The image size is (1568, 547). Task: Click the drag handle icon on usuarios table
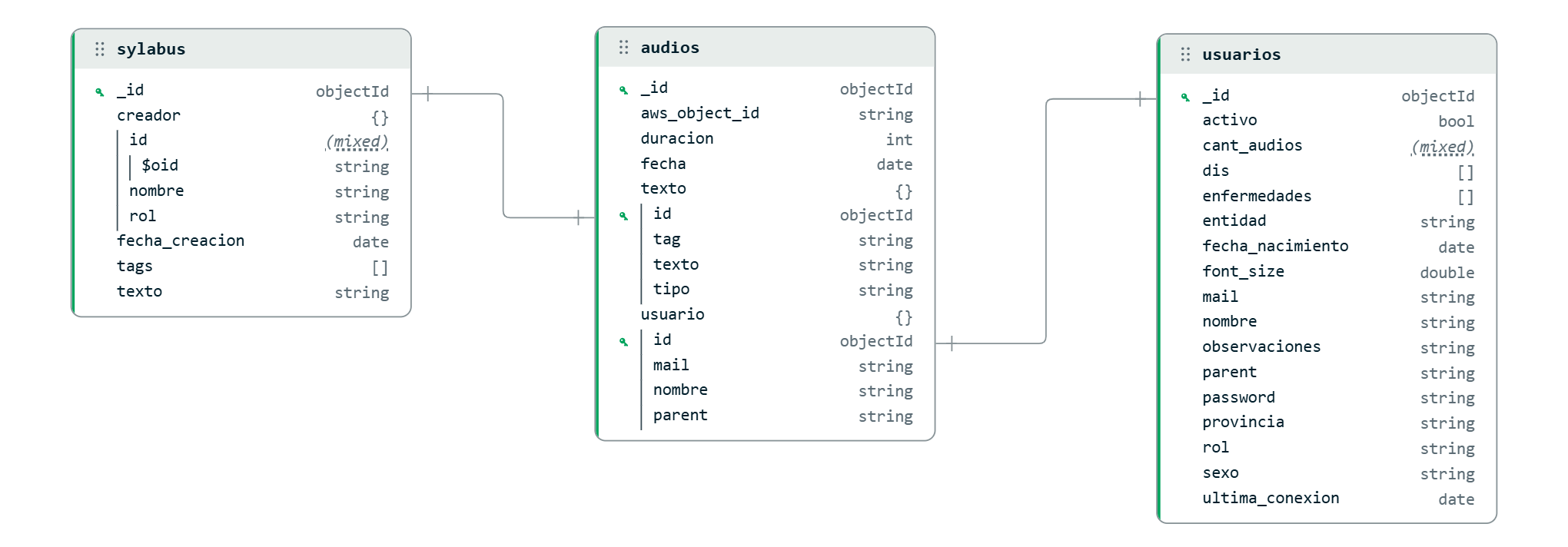[x=1185, y=55]
